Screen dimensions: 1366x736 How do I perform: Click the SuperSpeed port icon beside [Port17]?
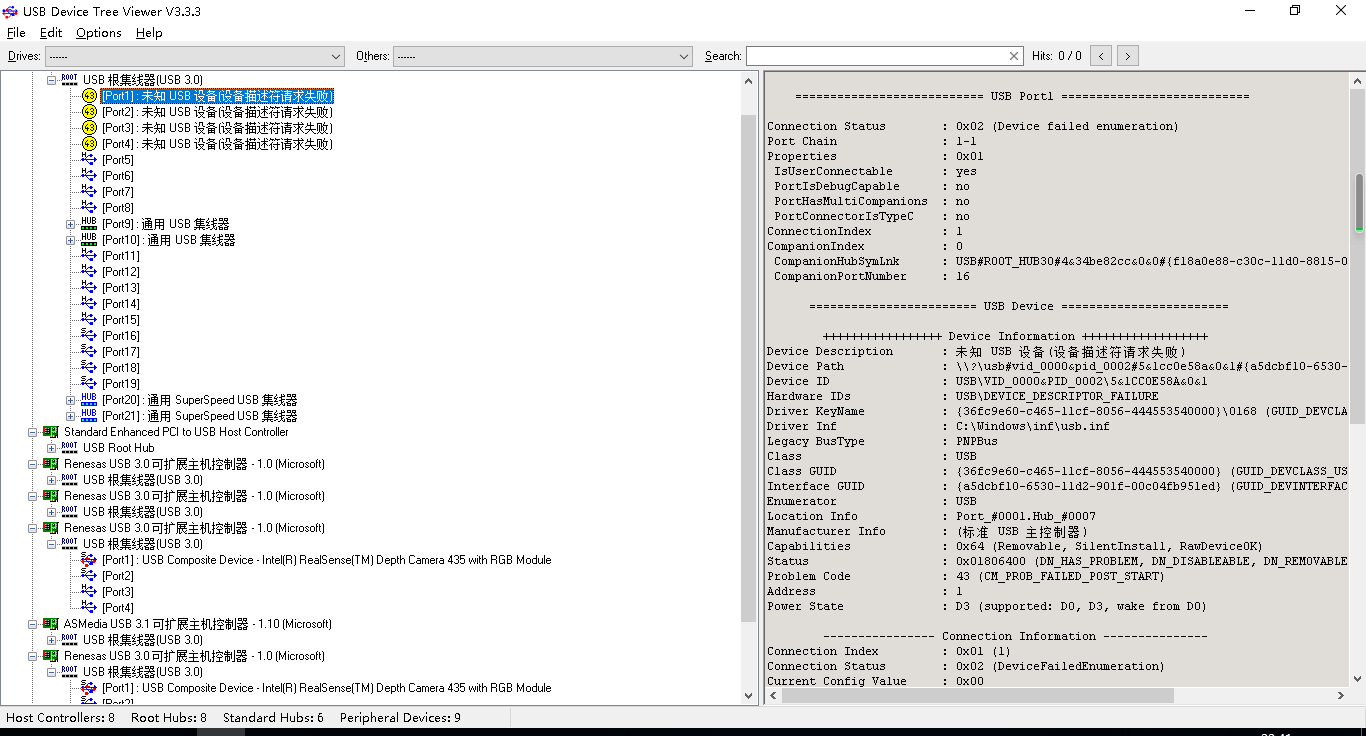pyautogui.click(x=89, y=352)
